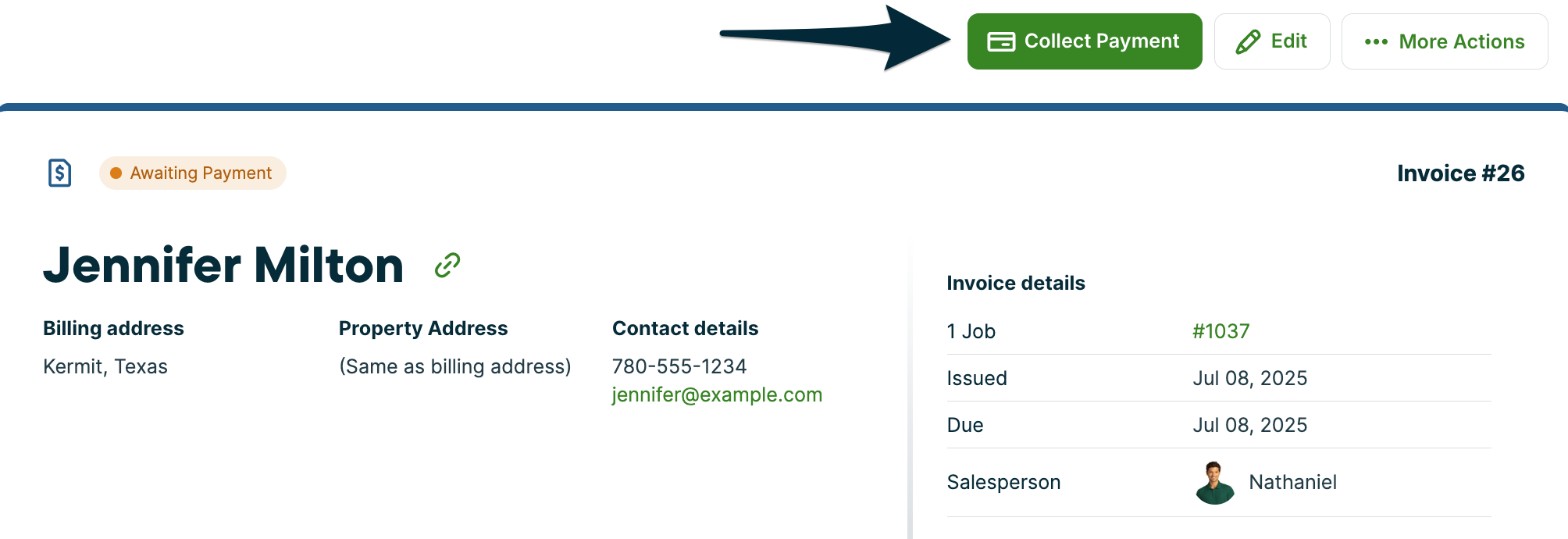
Task: Click the three-dots icon beside More Actions
Action: click(x=1376, y=42)
